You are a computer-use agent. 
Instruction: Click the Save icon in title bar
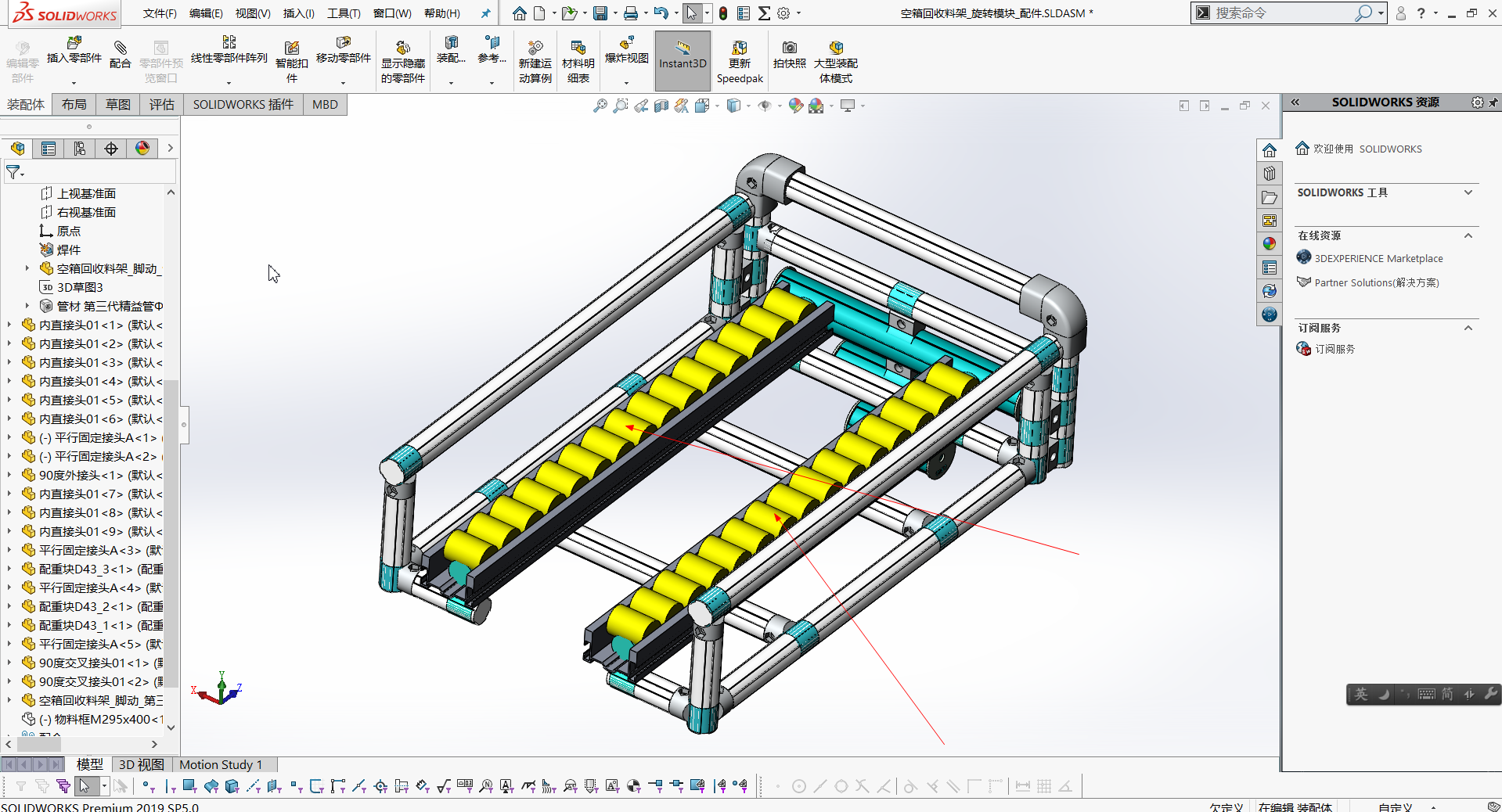click(x=600, y=13)
